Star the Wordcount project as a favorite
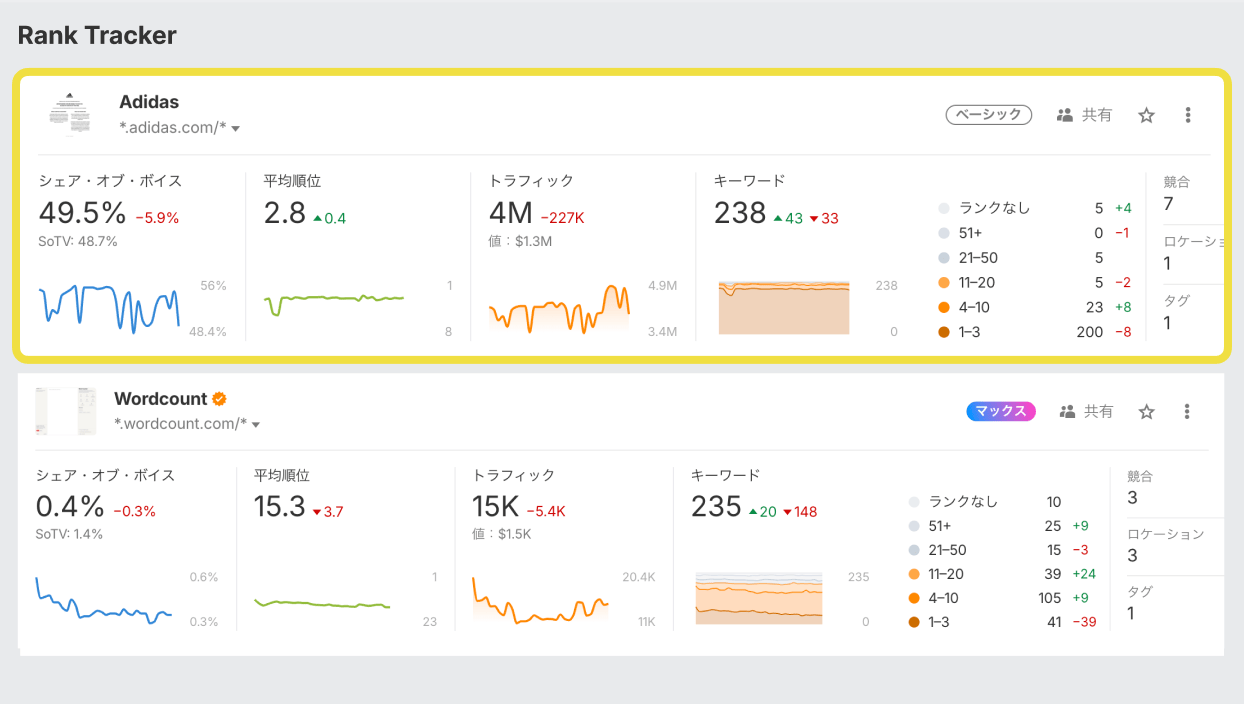Viewport: 1244px width, 704px height. (x=1146, y=411)
